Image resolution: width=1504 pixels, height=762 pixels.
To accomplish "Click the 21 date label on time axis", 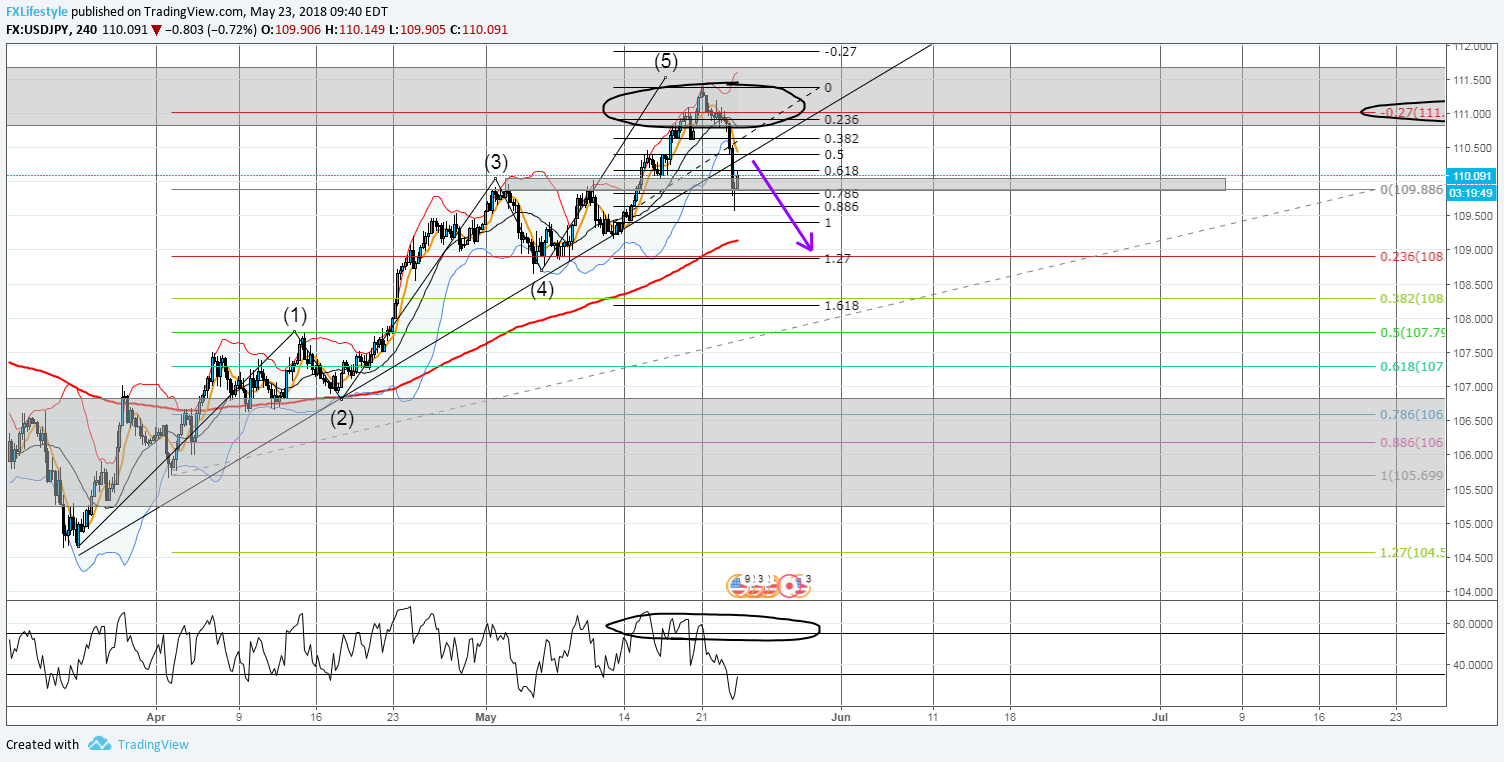I will click(702, 717).
